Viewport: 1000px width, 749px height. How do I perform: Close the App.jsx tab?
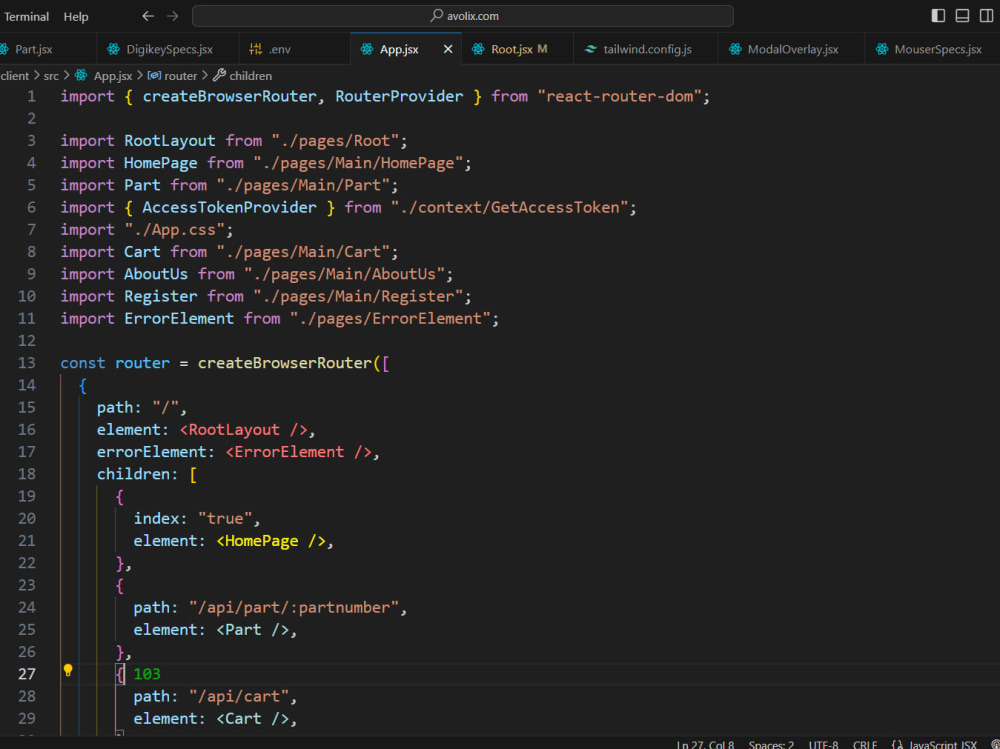448,49
